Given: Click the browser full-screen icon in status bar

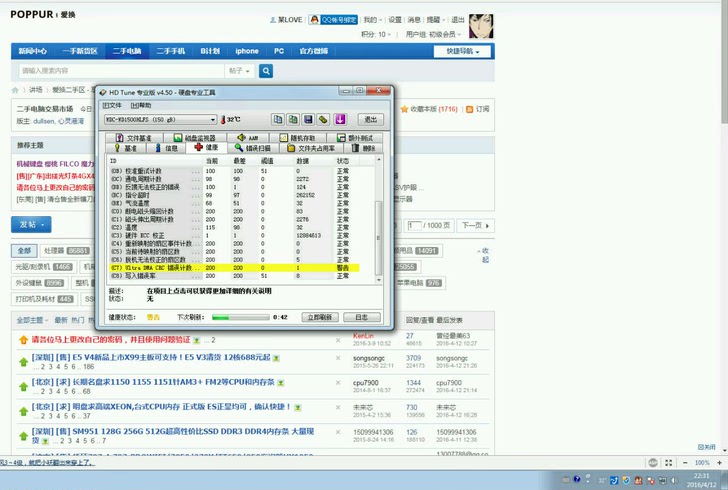Looking at the screenshot, I should click(x=669, y=463).
